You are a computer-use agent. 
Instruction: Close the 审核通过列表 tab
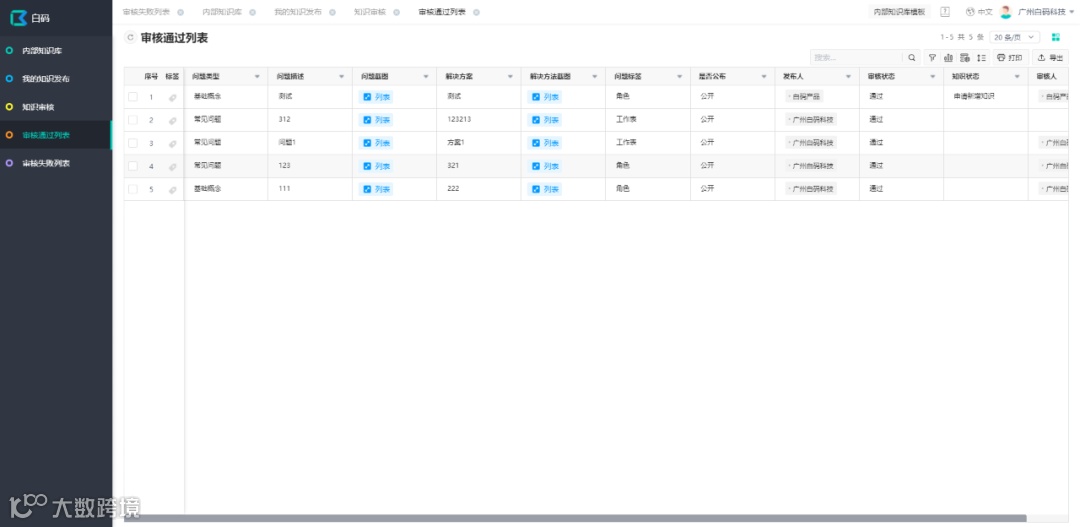(x=476, y=12)
